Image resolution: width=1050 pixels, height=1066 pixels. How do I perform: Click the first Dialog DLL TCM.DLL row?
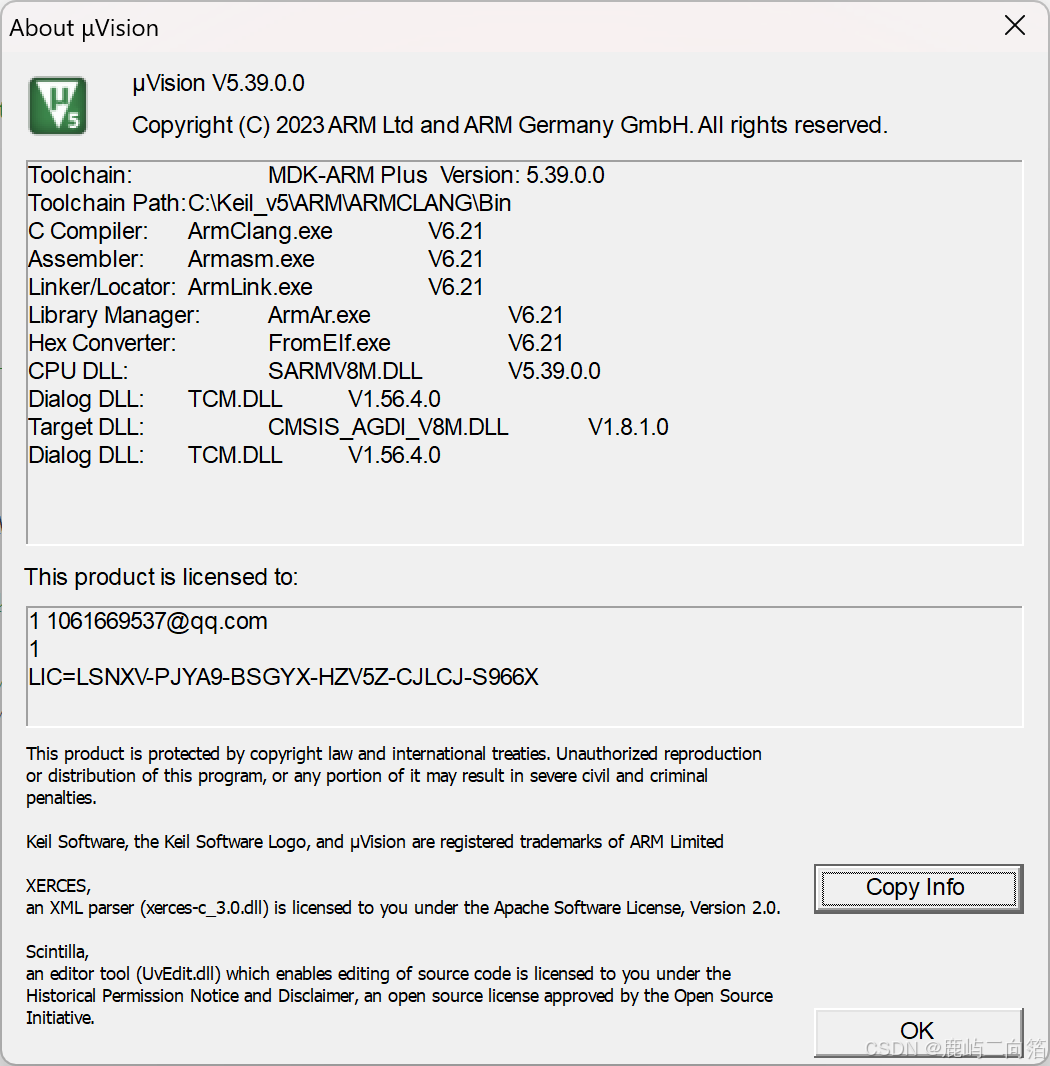[235, 399]
